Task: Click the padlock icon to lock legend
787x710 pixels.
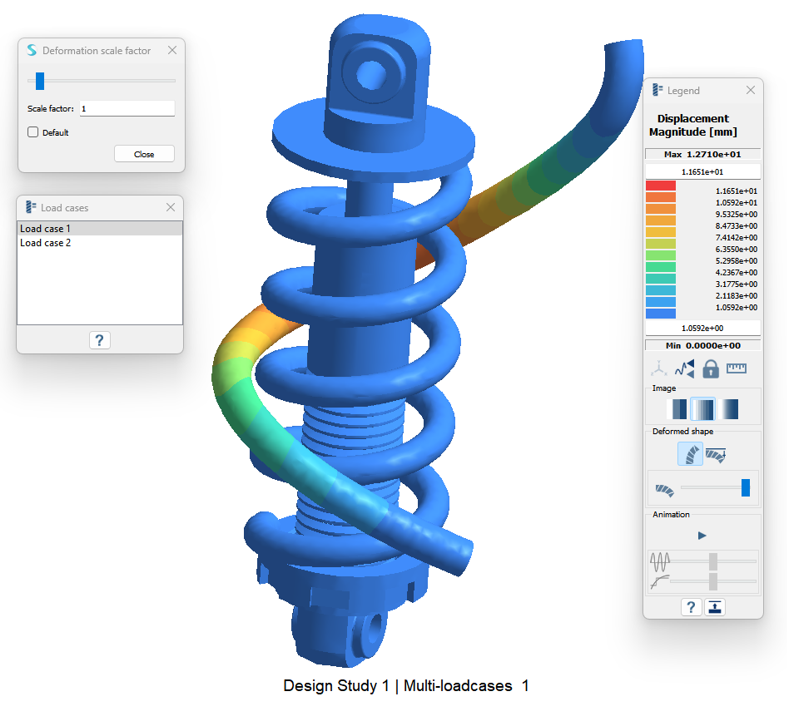Action: point(710,369)
